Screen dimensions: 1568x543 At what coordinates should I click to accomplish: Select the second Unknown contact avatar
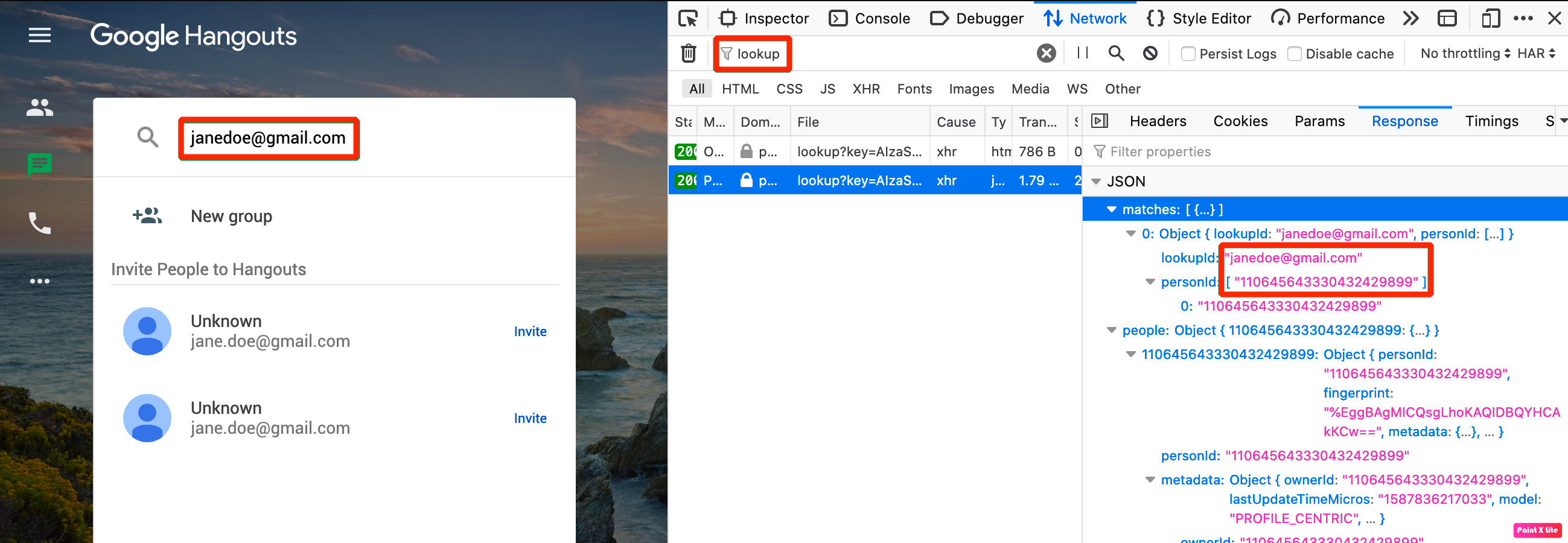147,418
